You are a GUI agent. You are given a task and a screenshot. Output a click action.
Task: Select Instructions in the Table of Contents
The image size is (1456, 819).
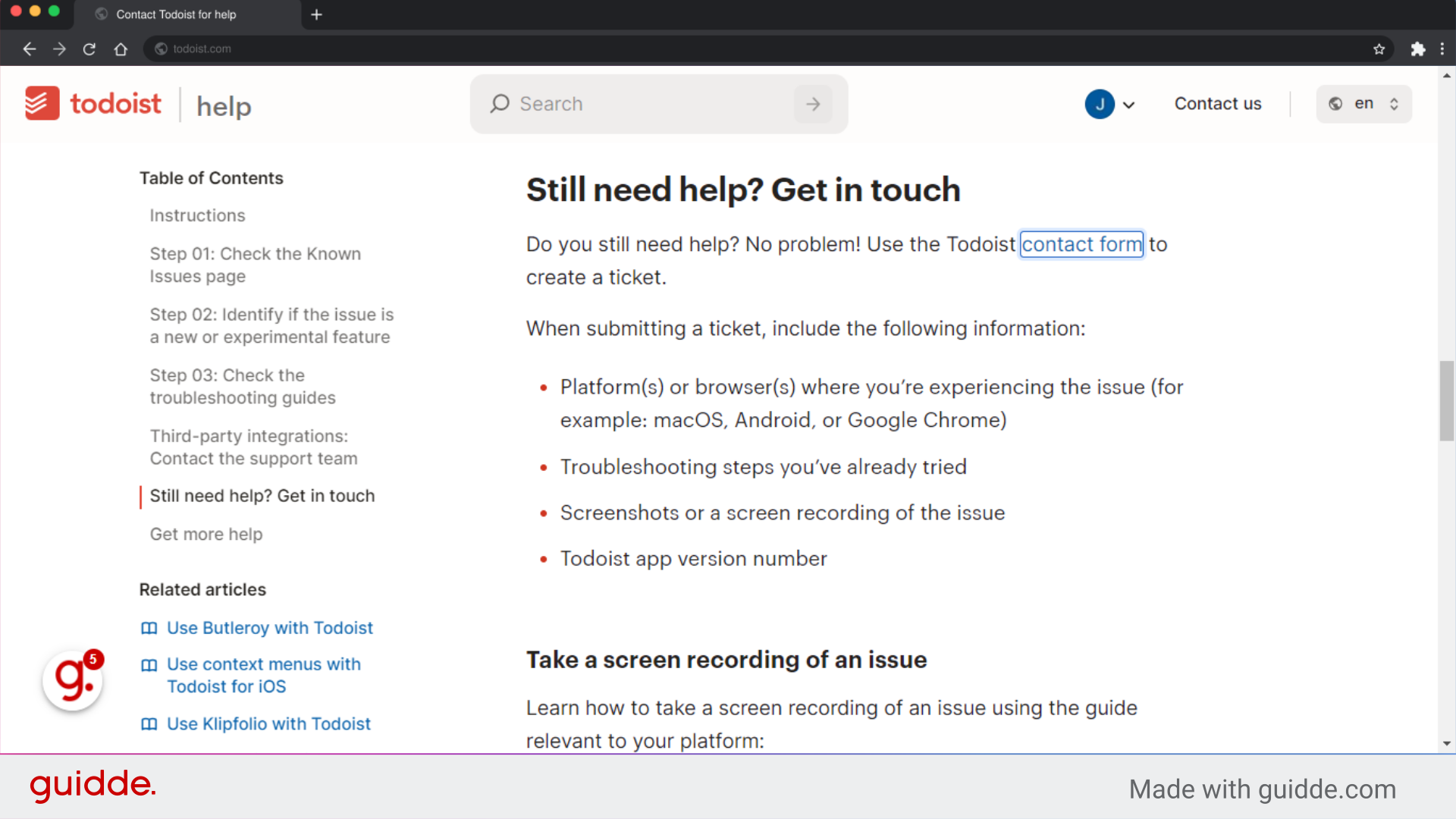(197, 215)
